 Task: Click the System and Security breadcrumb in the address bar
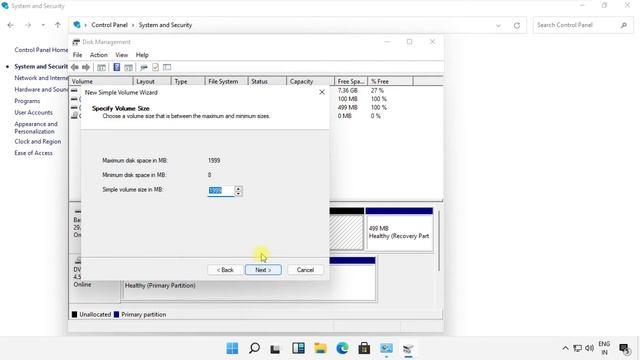pos(165,25)
